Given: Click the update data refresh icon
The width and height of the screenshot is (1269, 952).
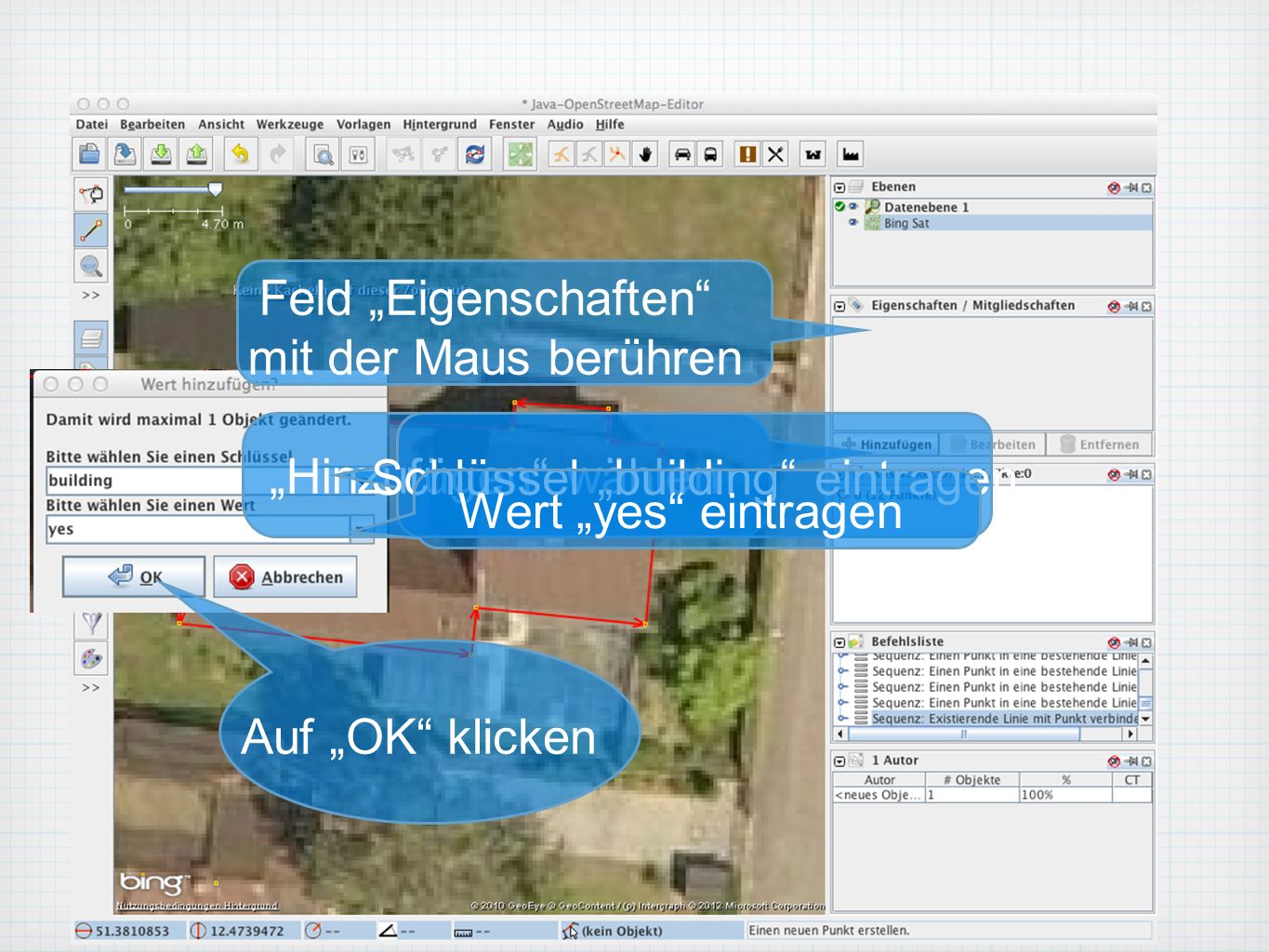Looking at the screenshot, I should [475, 154].
